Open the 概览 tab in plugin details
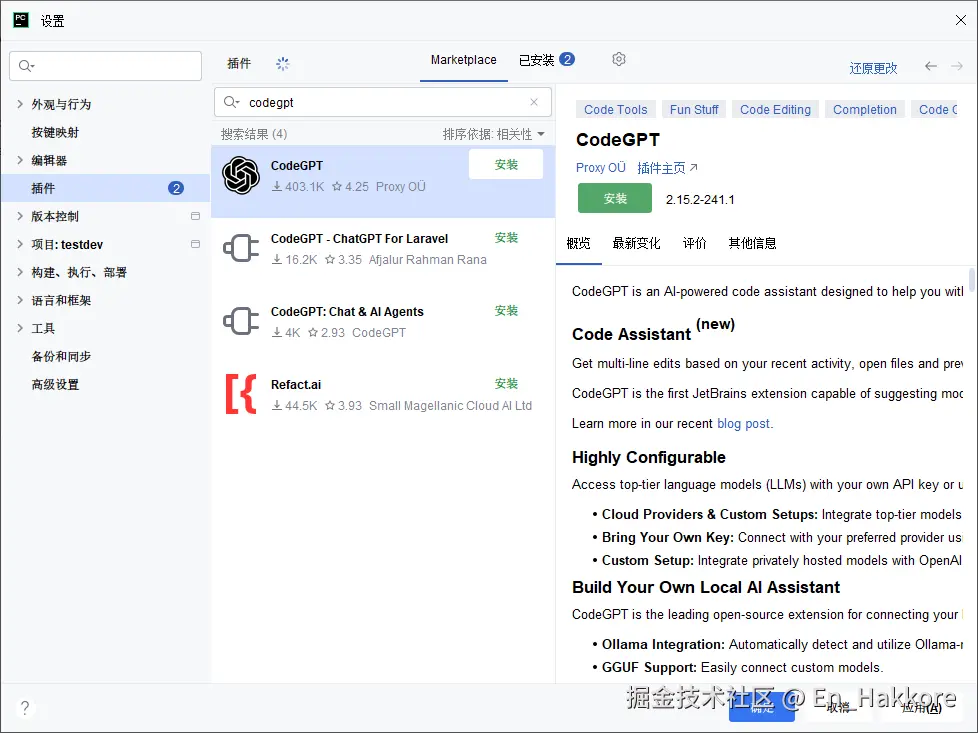The width and height of the screenshot is (978, 733). click(578, 243)
